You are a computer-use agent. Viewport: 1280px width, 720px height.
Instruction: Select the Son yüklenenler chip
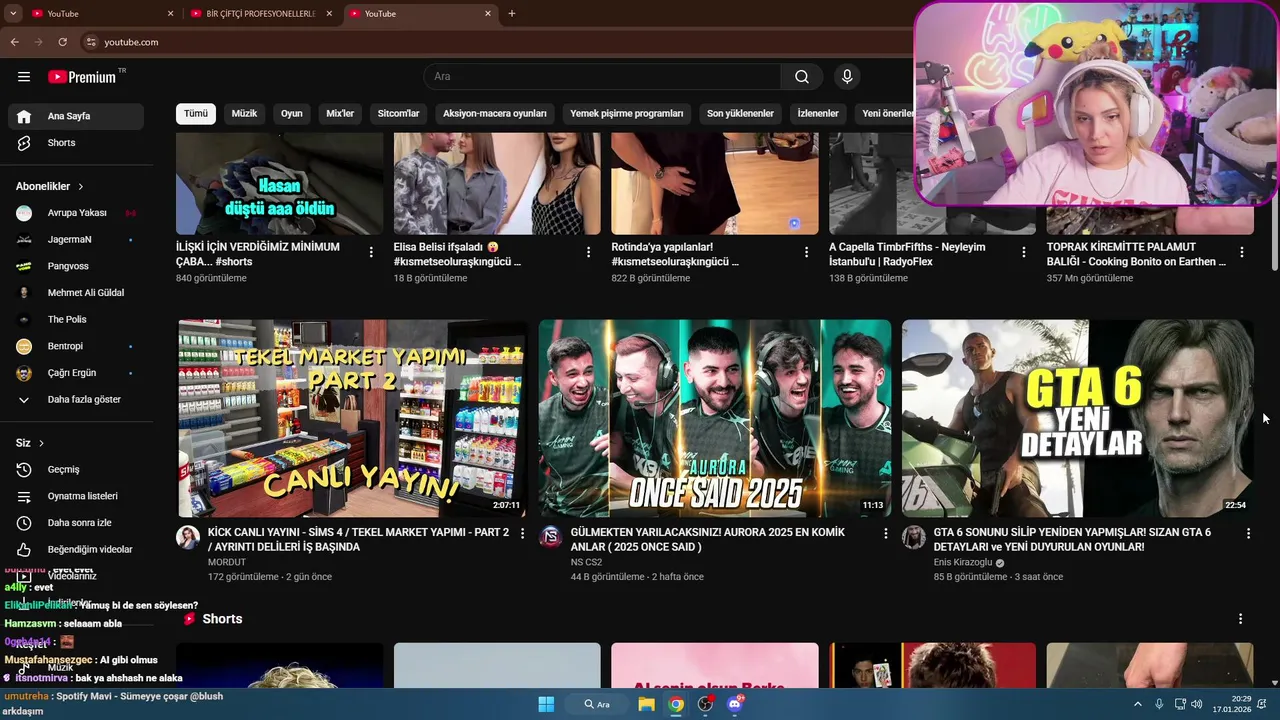click(740, 114)
